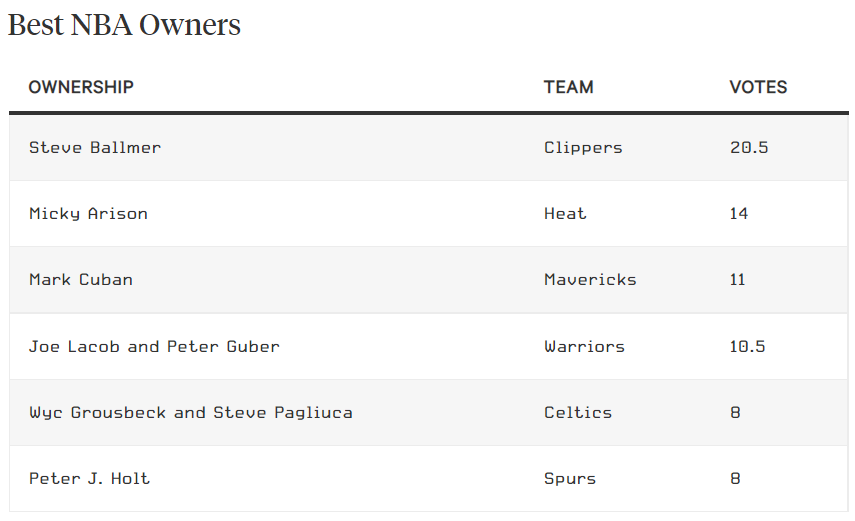Click the Steve Ballmer owner cell
855x521 pixels.
(95, 148)
